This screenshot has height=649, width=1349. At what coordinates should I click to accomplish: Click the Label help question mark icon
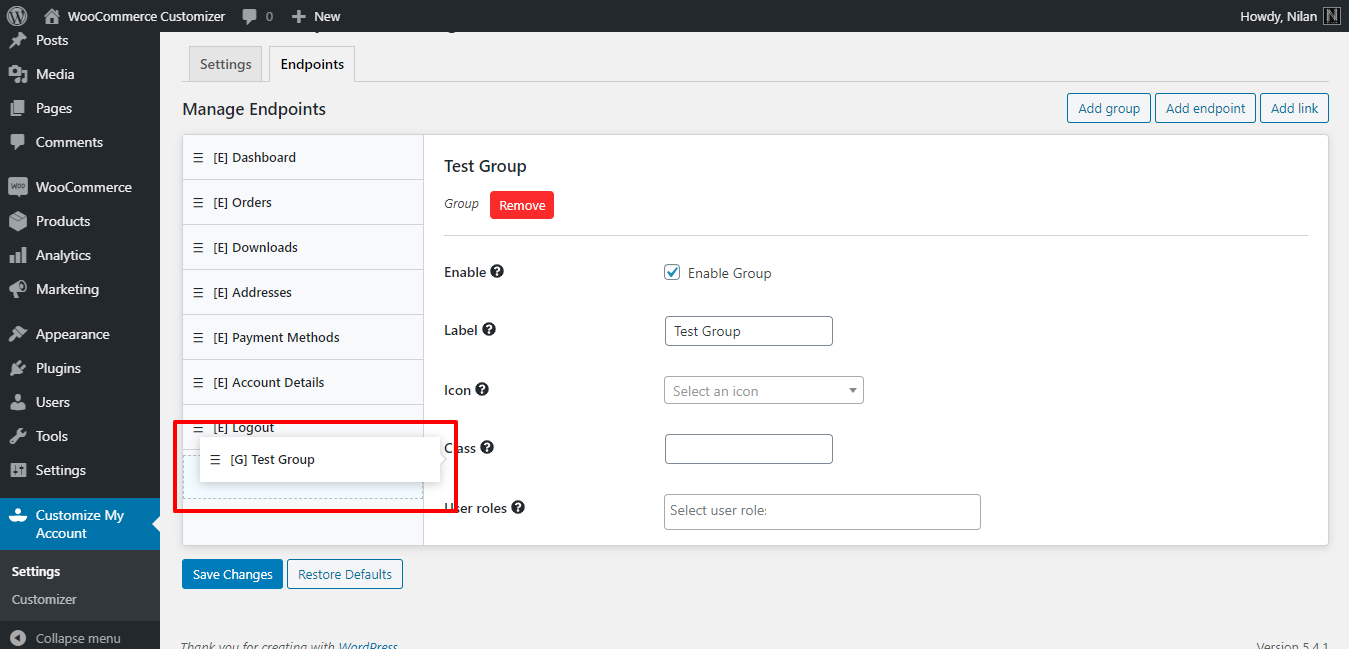click(x=488, y=329)
